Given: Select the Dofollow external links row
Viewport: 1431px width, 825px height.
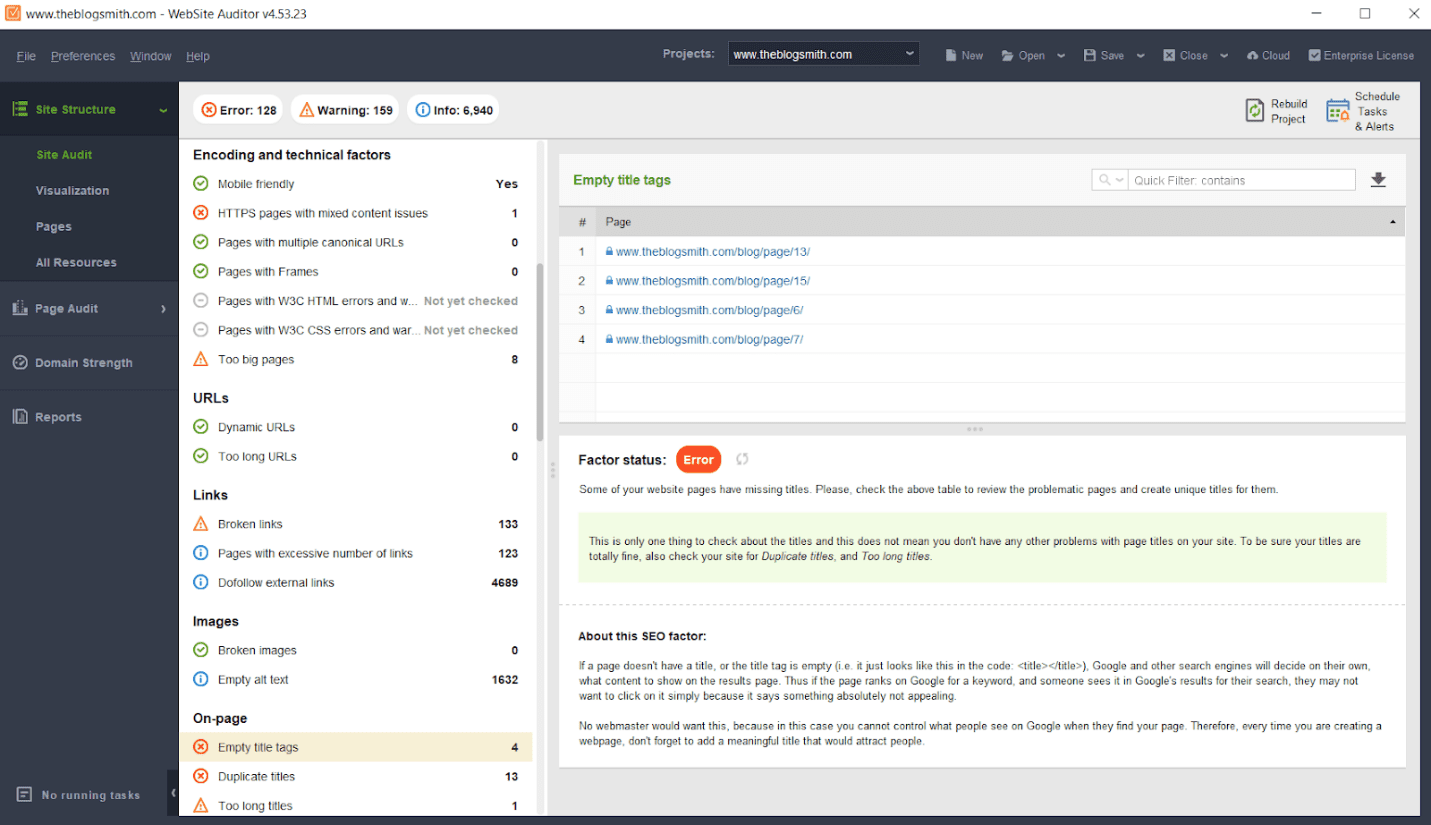Looking at the screenshot, I should 356,582.
